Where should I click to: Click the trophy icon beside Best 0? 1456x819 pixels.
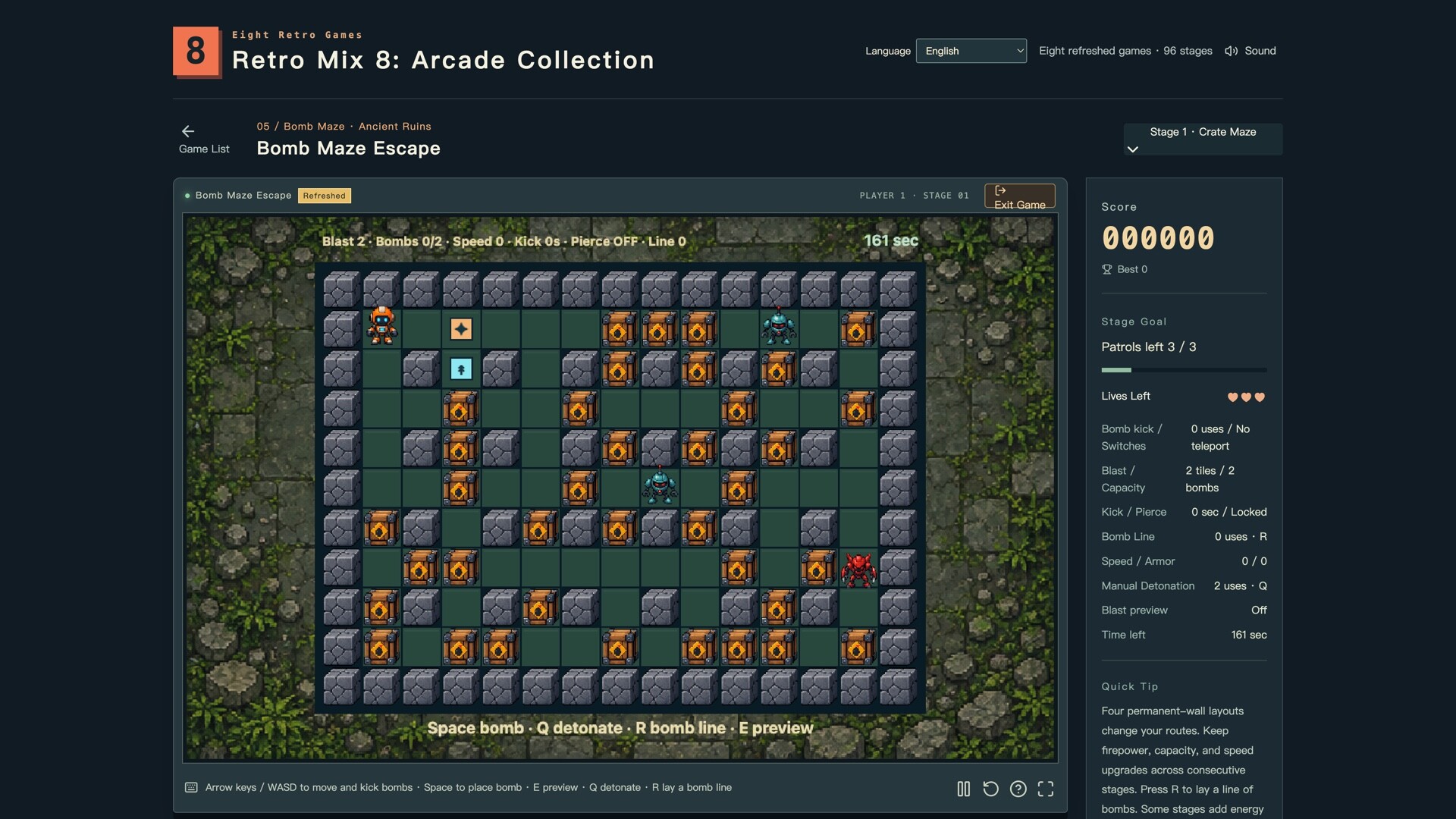(1106, 269)
